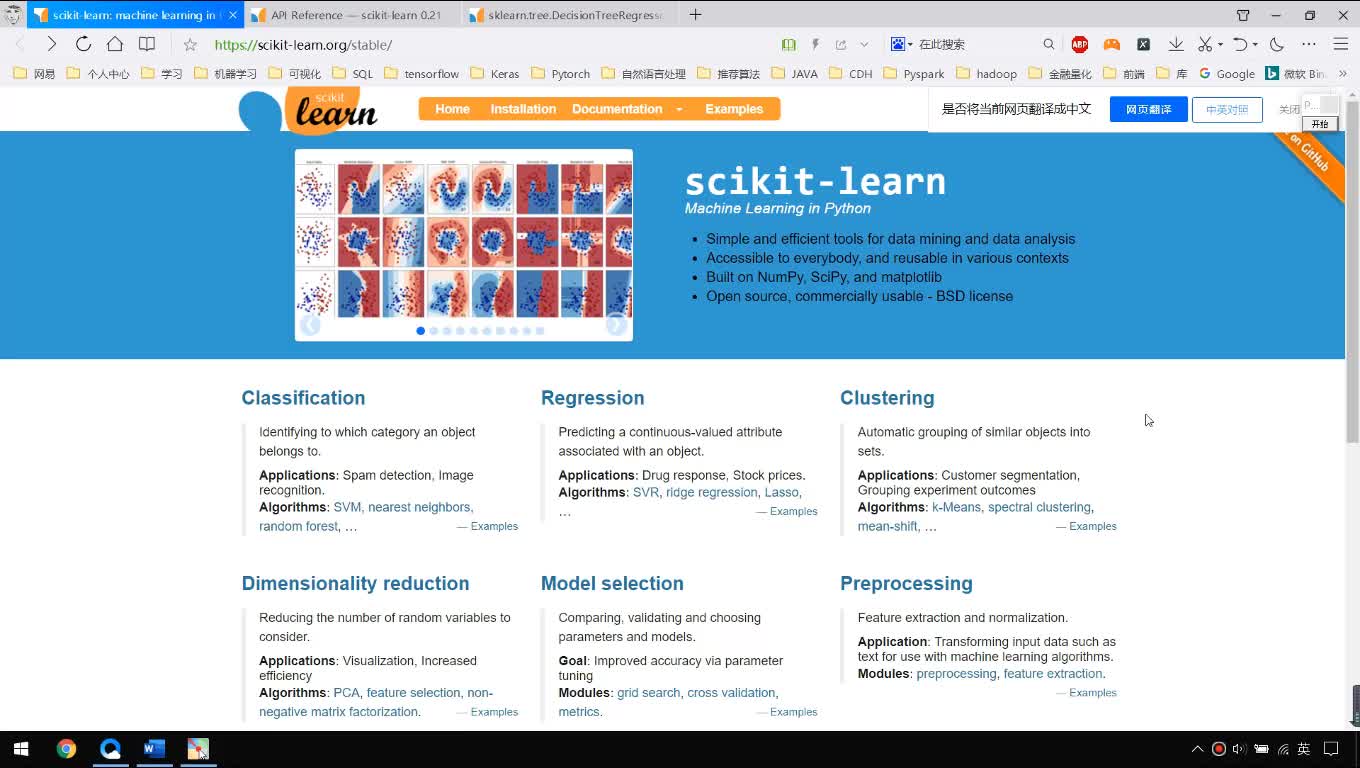Go to the browser home page icon
1360x768 pixels.
pos(115,44)
